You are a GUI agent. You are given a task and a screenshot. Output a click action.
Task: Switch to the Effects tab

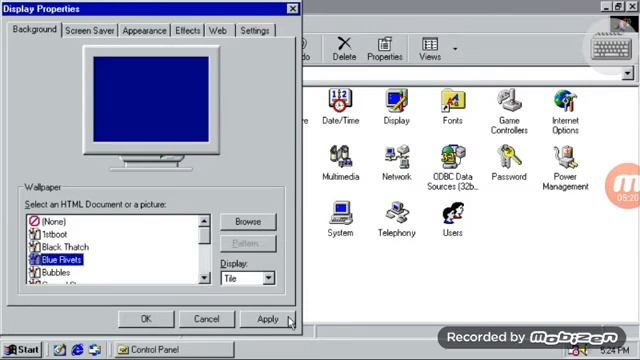tap(187, 31)
